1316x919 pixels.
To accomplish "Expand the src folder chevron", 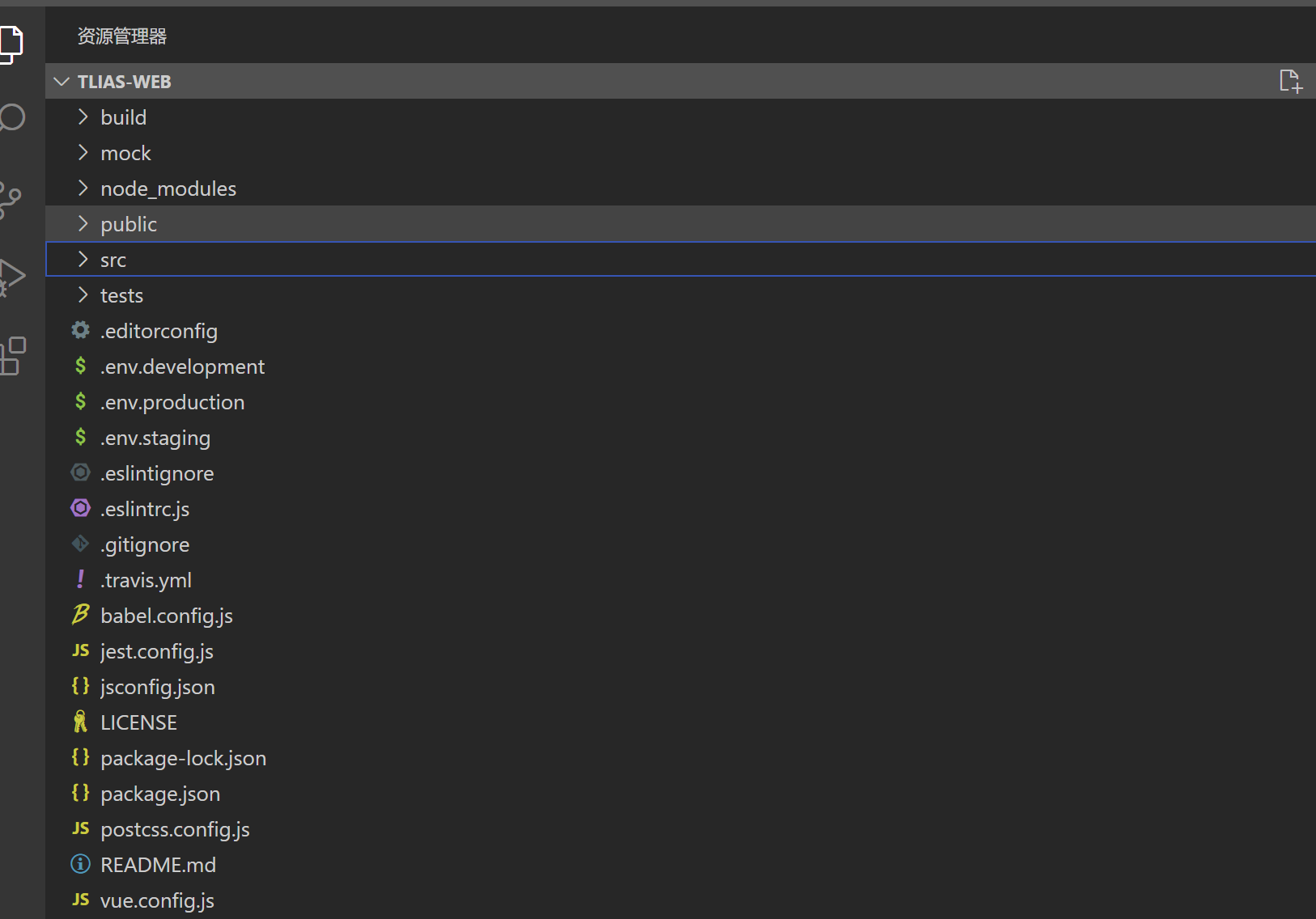I will pyautogui.click(x=83, y=260).
